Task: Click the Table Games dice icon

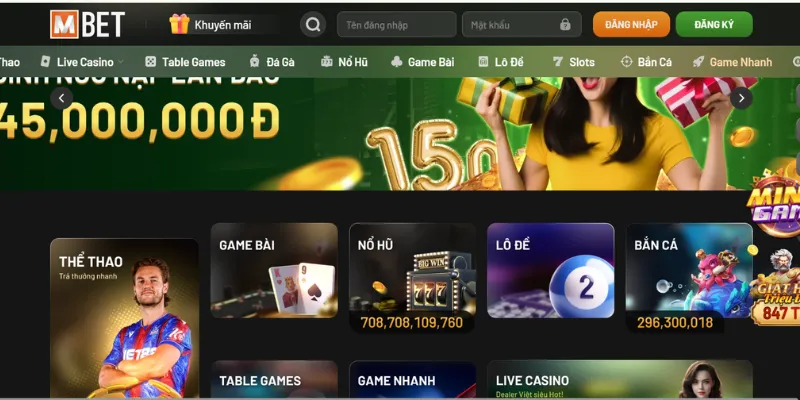Action: [151, 62]
